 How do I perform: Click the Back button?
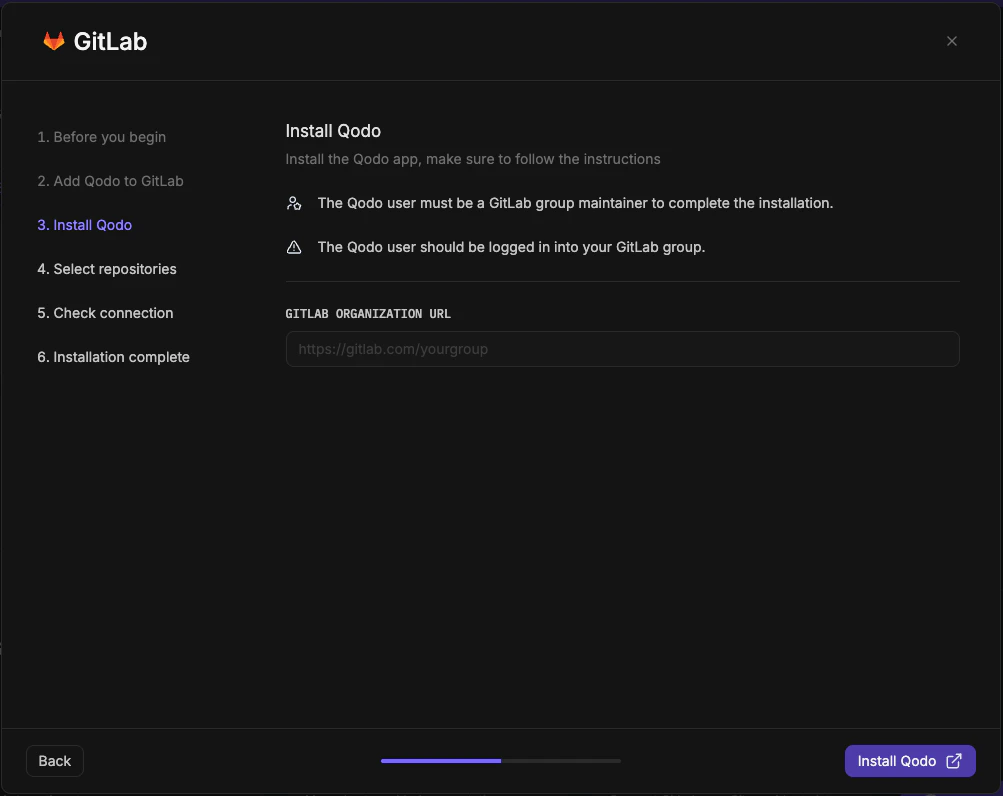pyautogui.click(x=54, y=761)
